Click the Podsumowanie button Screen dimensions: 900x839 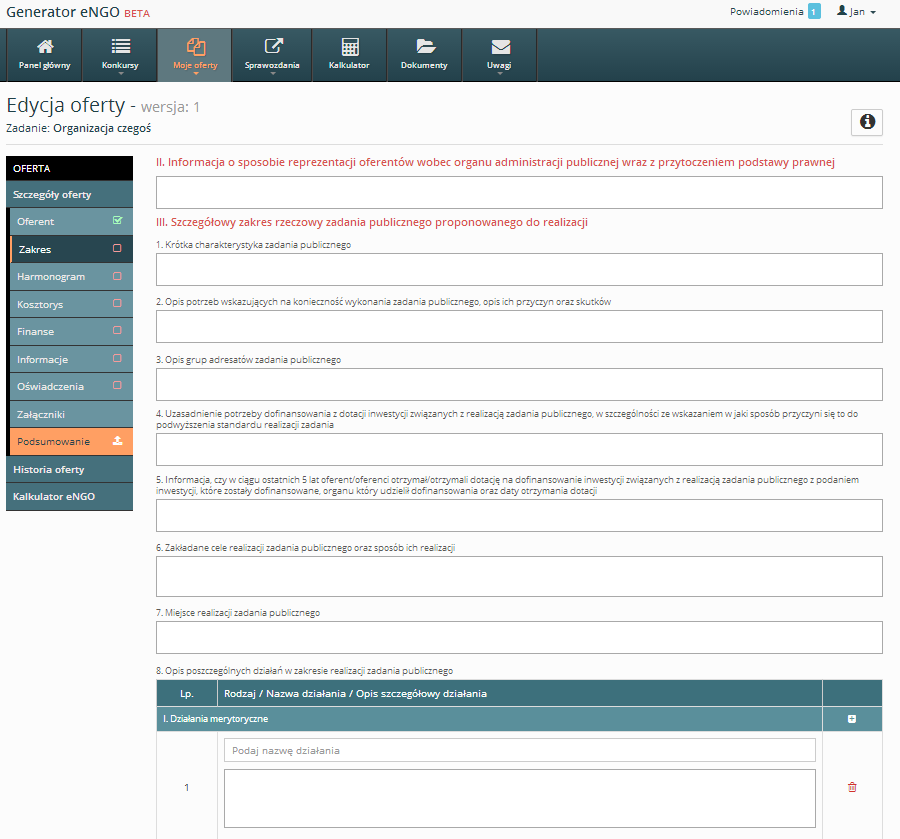pyautogui.click(x=71, y=441)
